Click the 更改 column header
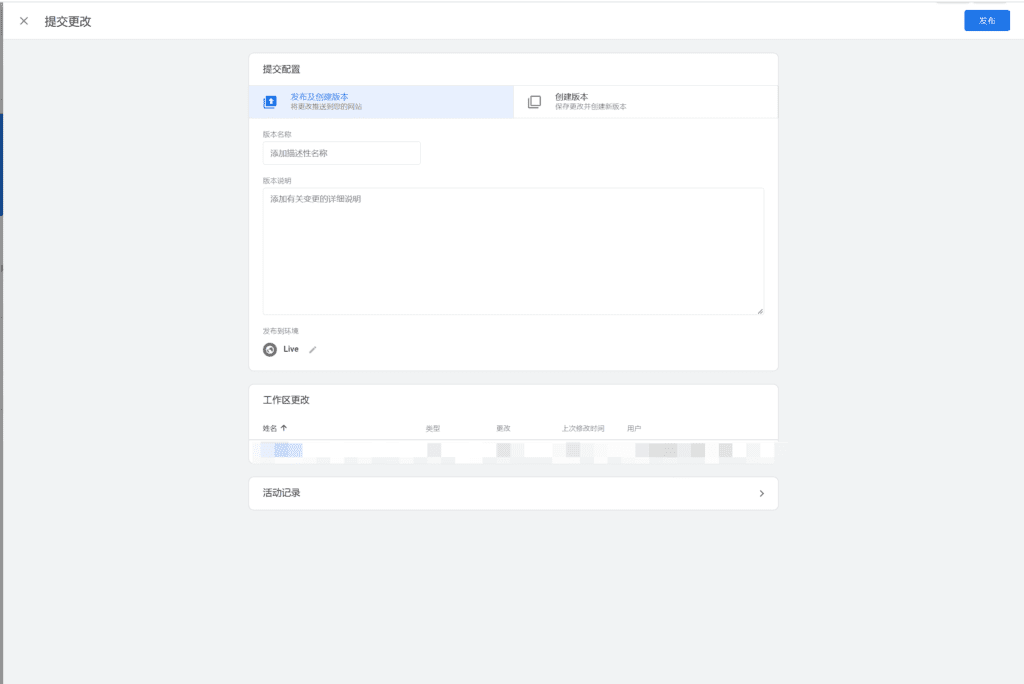1024x684 pixels. pyautogui.click(x=503, y=429)
